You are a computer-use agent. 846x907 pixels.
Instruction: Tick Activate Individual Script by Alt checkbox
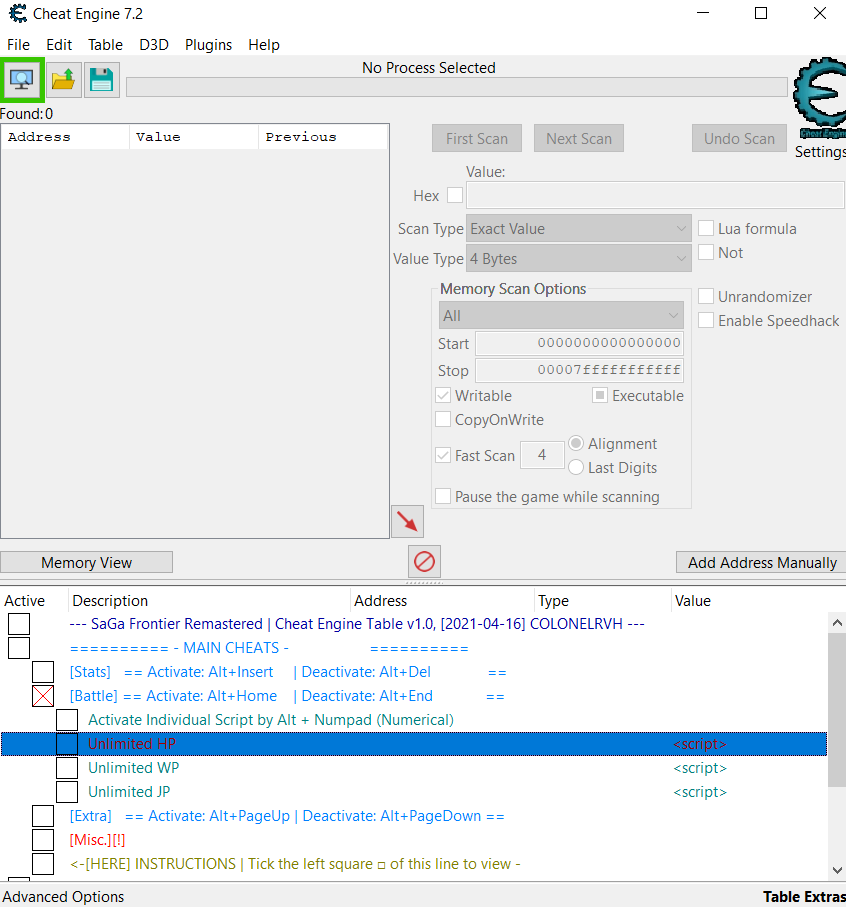(67, 720)
